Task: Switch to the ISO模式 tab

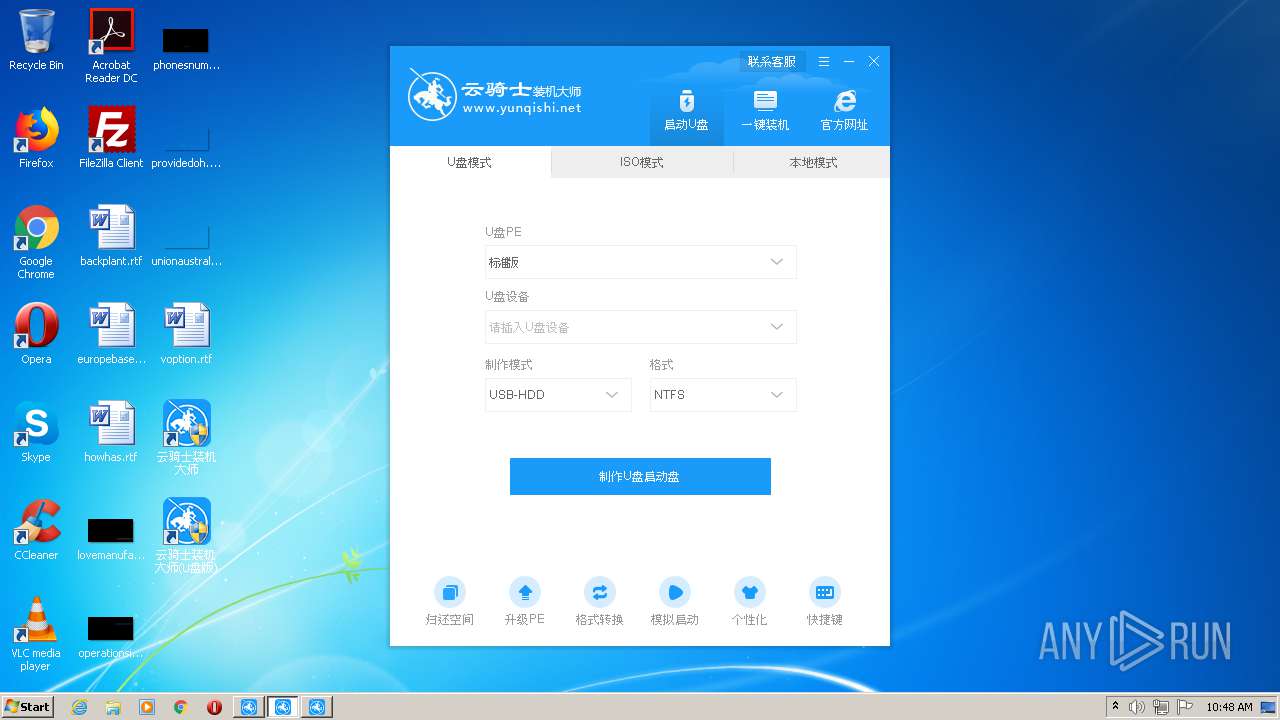Action: pos(642,162)
